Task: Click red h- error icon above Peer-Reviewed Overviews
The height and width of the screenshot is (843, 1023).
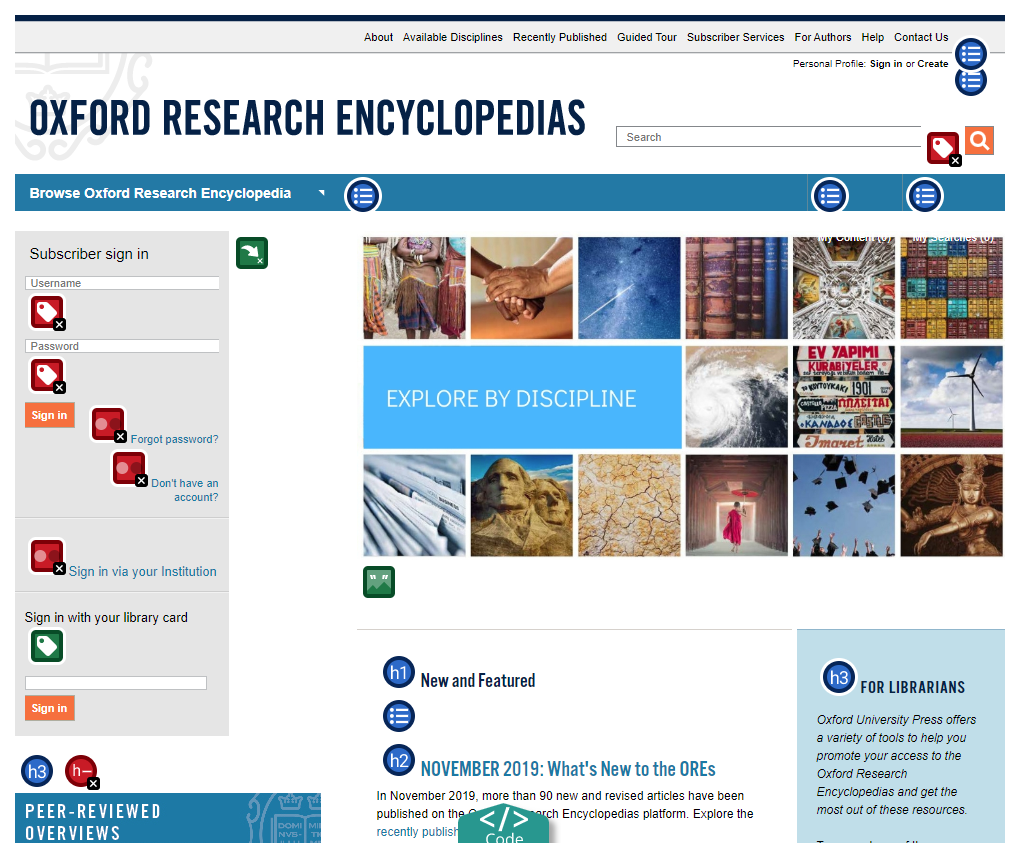Action: click(x=81, y=771)
